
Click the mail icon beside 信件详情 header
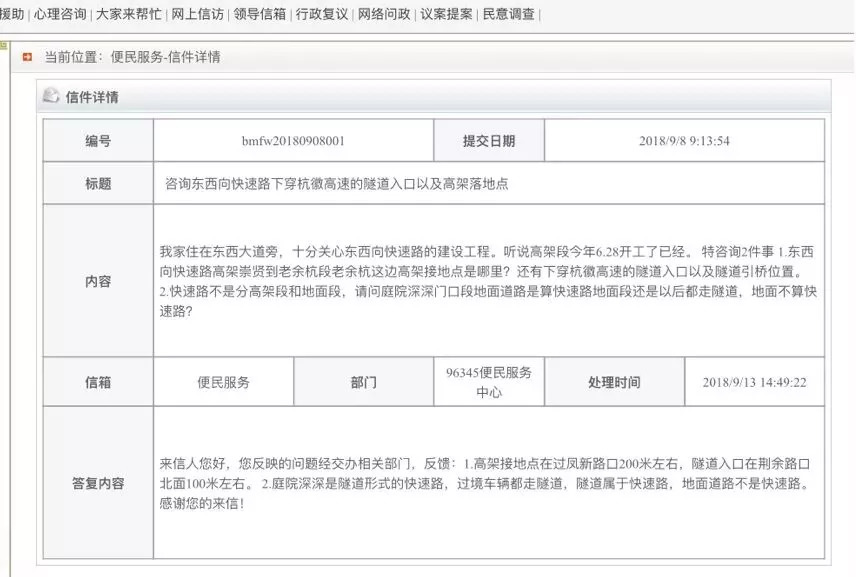51,96
